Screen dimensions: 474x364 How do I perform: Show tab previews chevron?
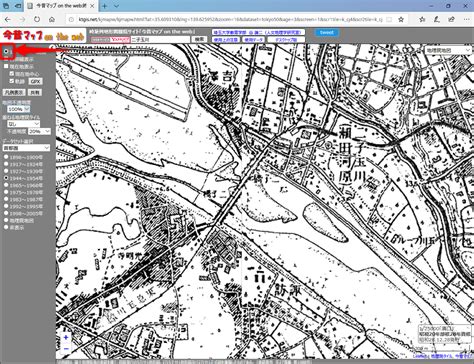point(116,6)
